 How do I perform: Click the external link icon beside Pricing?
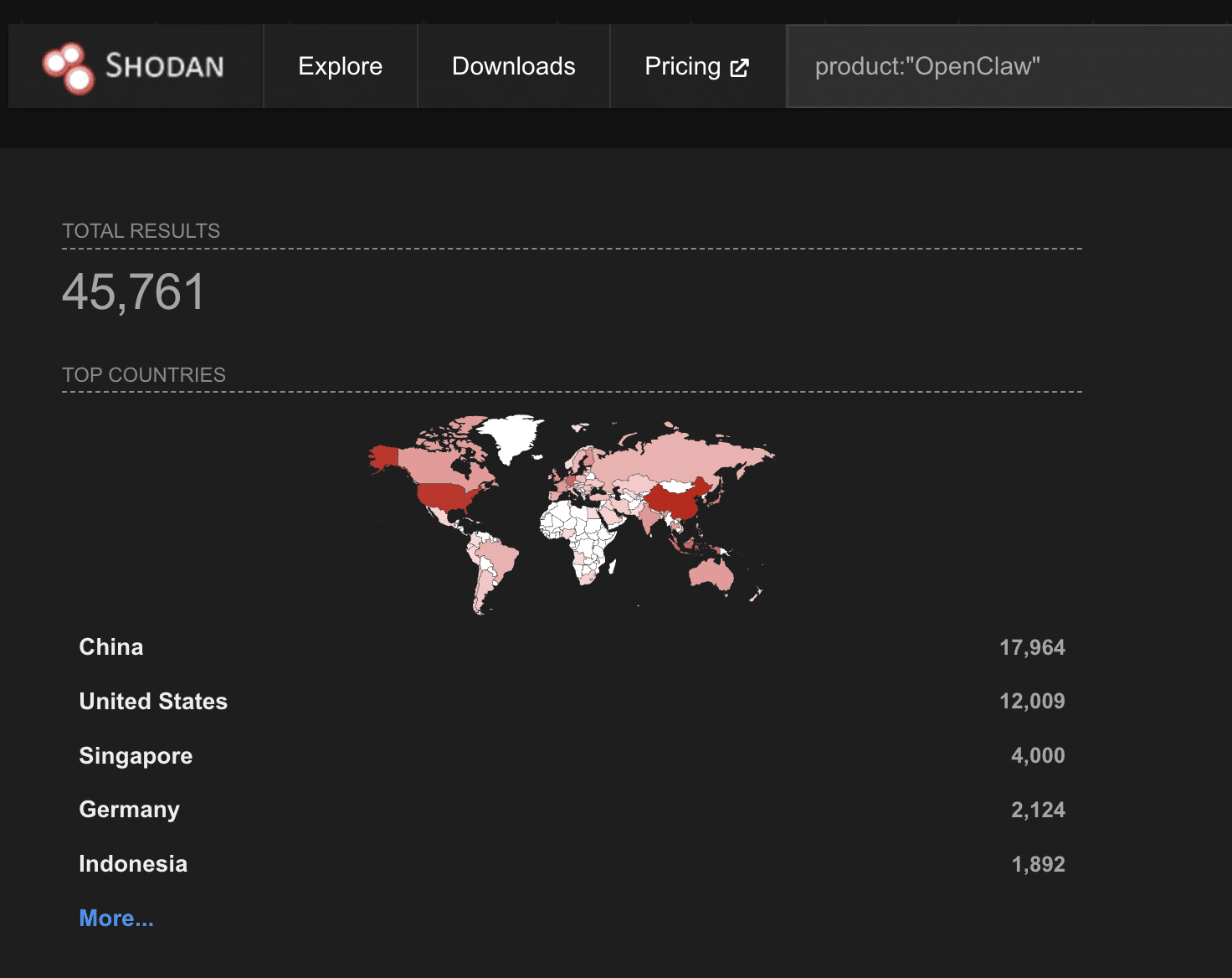(x=739, y=68)
